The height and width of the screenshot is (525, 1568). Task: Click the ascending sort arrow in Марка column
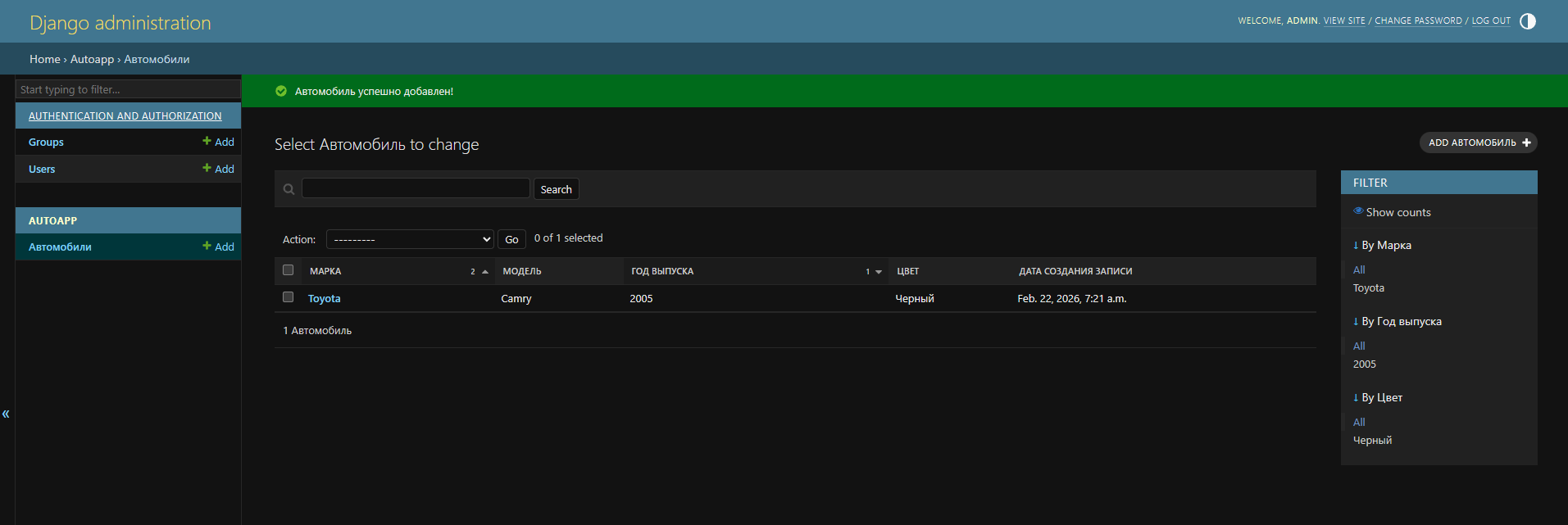(485, 272)
